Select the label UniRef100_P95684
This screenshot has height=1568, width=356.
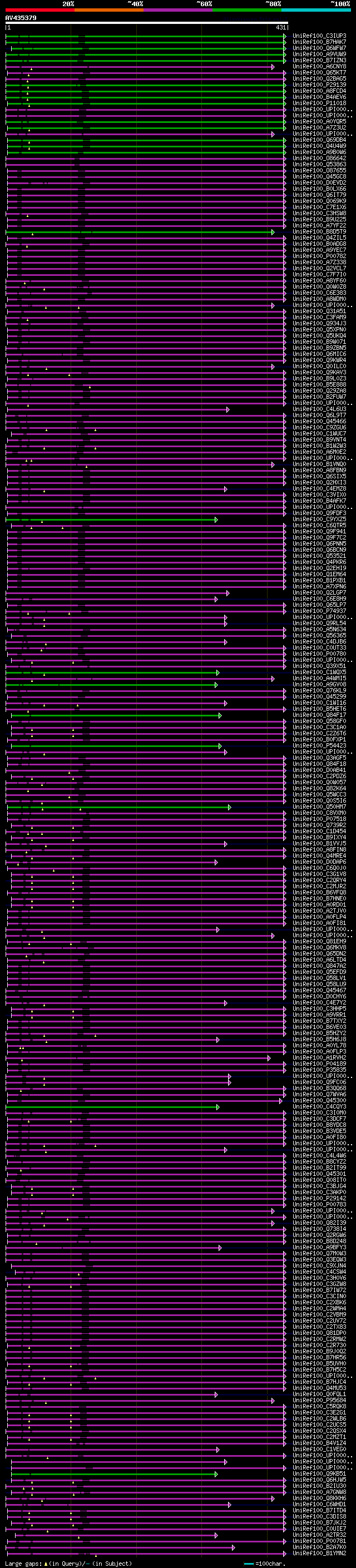[x=319, y=1400]
